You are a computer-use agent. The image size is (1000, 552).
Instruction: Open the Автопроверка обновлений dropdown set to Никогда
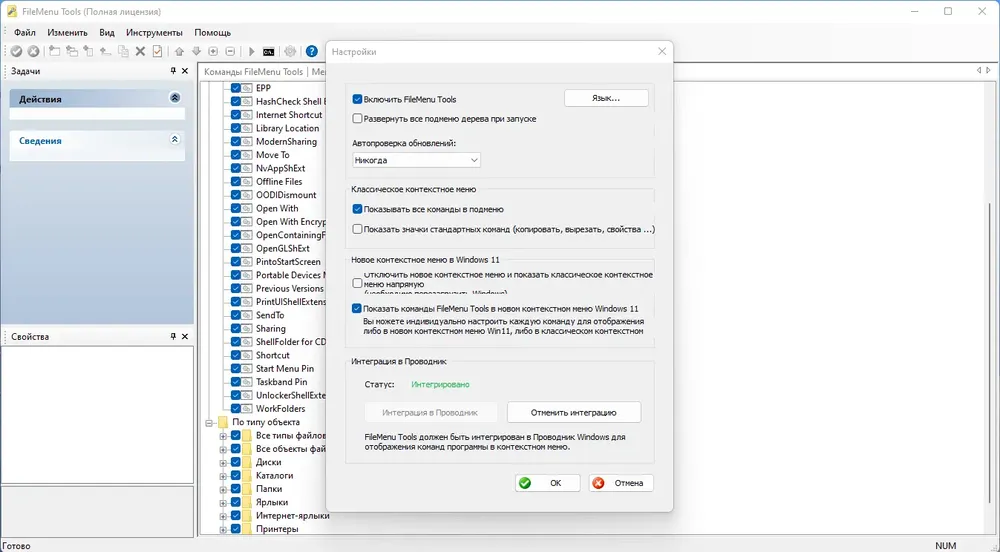[416, 160]
